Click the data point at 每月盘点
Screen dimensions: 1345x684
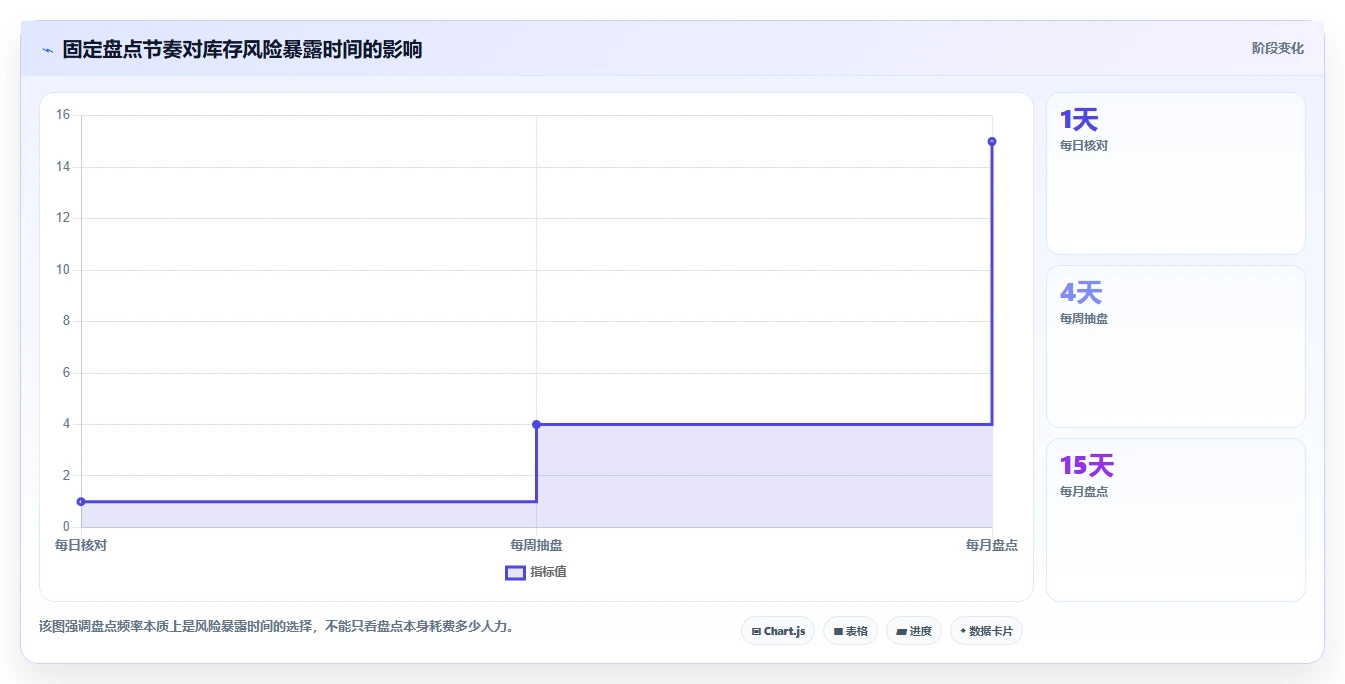992,141
